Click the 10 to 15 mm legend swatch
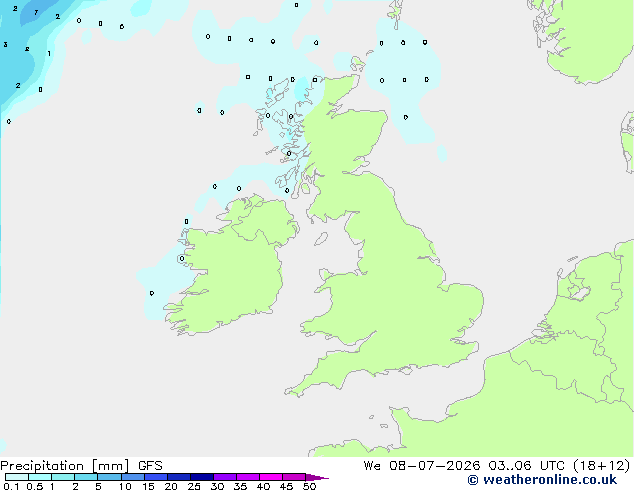 (x=133, y=477)
